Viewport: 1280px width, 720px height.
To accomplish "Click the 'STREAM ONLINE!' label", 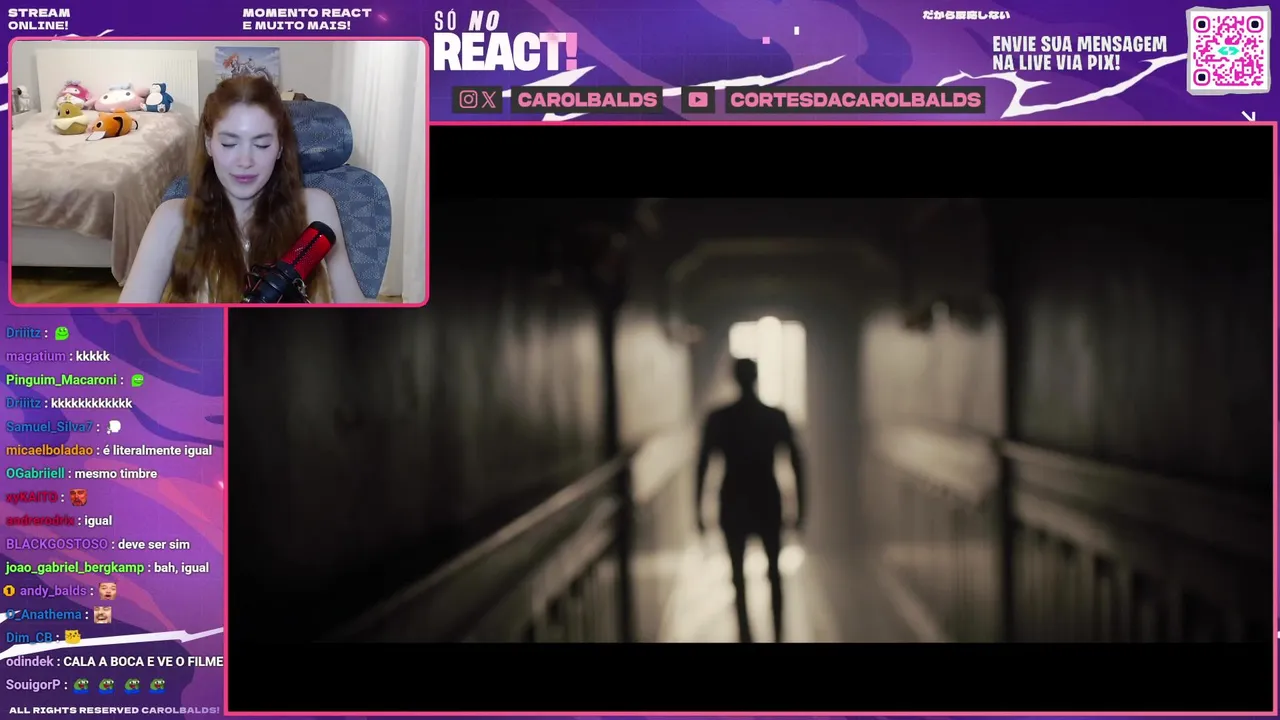I will (x=39, y=19).
